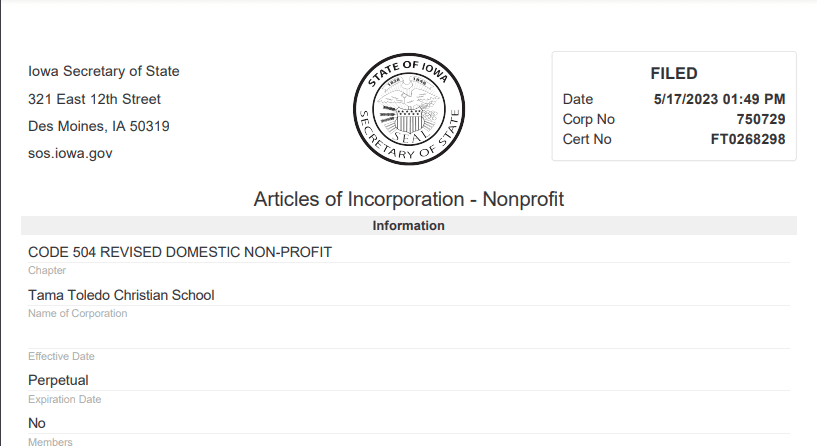Click the Cert No label in the stamp box
The height and width of the screenshot is (446, 817).
[x=587, y=139]
